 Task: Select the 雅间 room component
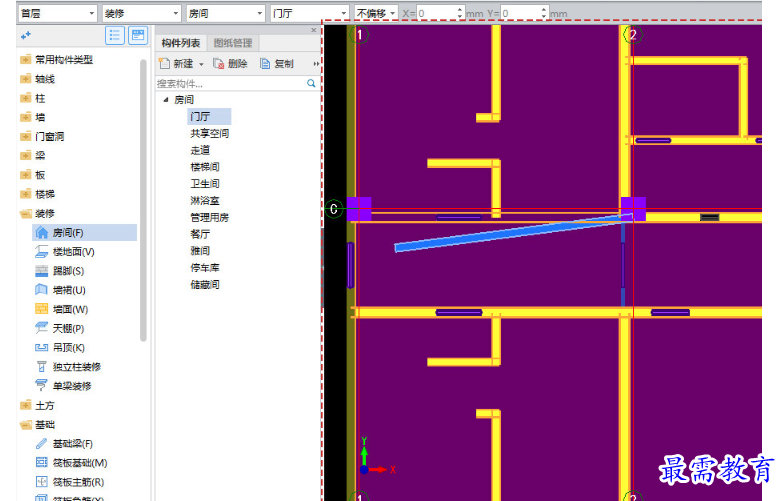tap(200, 251)
